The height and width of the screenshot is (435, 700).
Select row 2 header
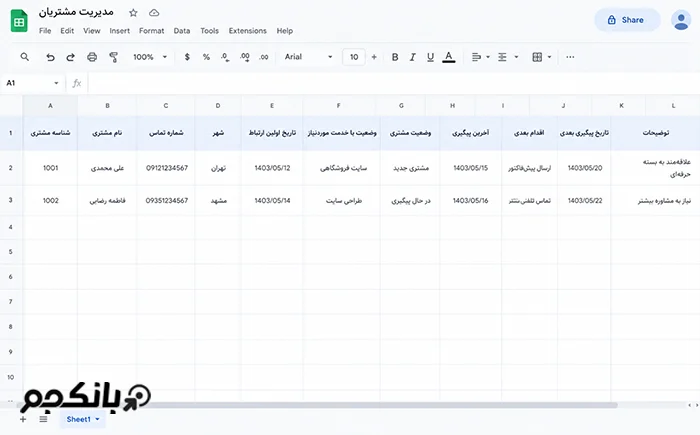(11, 168)
